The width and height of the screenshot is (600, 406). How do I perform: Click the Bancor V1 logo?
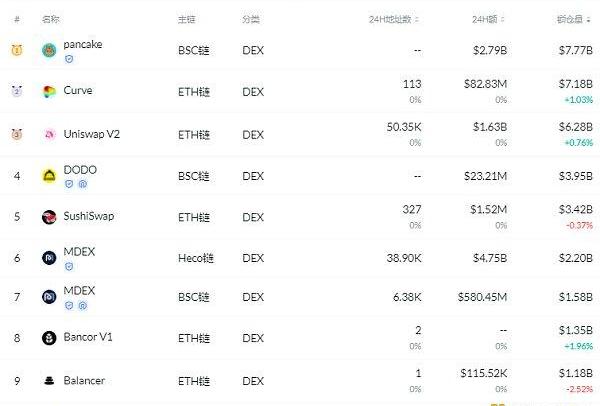pos(49,338)
